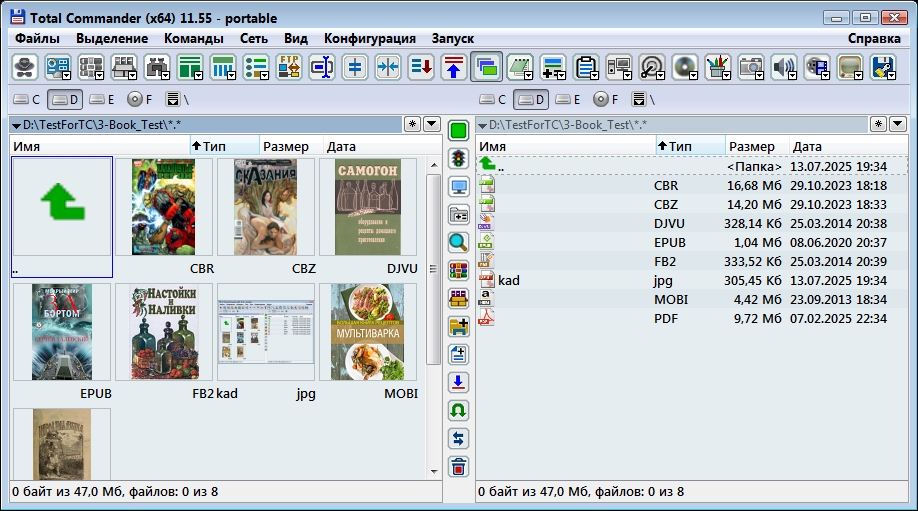Image resolution: width=918 pixels, height=511 pixels.
Task: Open the Выделение menu
Action: tap(112, 39)
